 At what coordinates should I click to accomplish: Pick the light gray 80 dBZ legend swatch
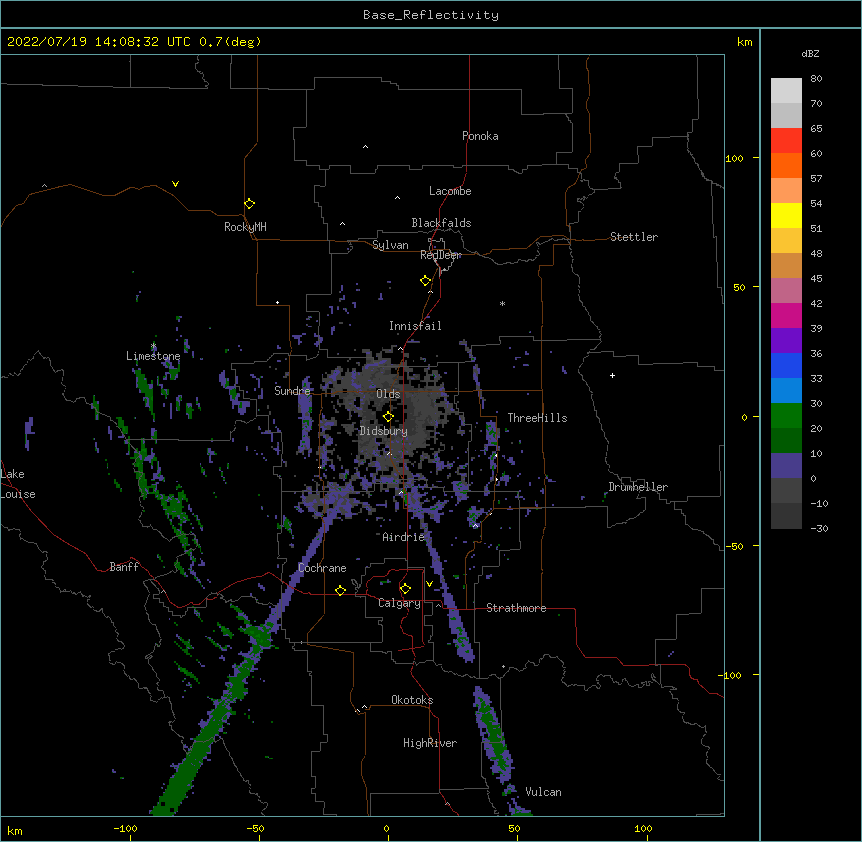[x=786, y=91]
